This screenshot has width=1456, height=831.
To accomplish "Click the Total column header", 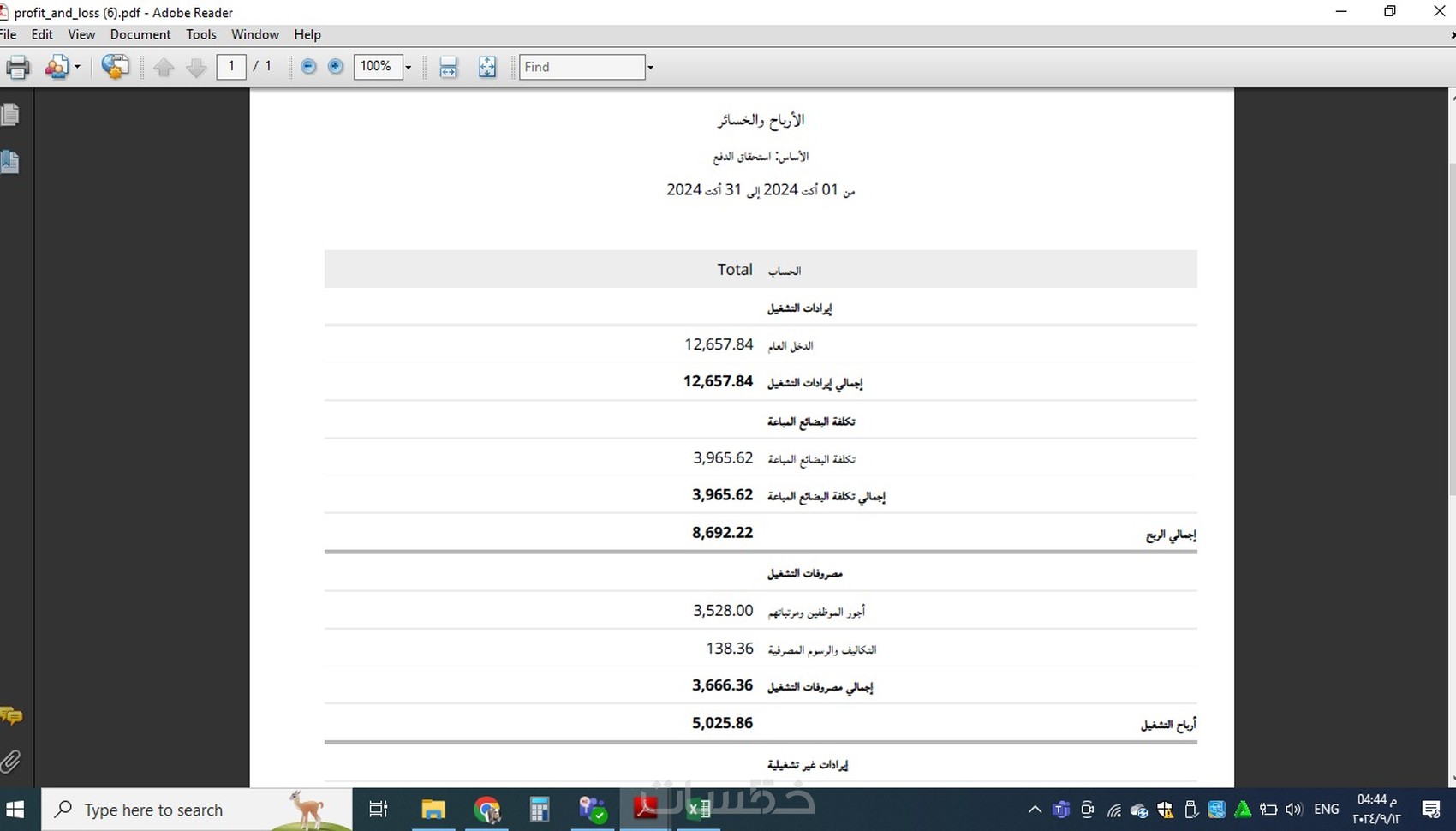I will (x=735, y=269).
